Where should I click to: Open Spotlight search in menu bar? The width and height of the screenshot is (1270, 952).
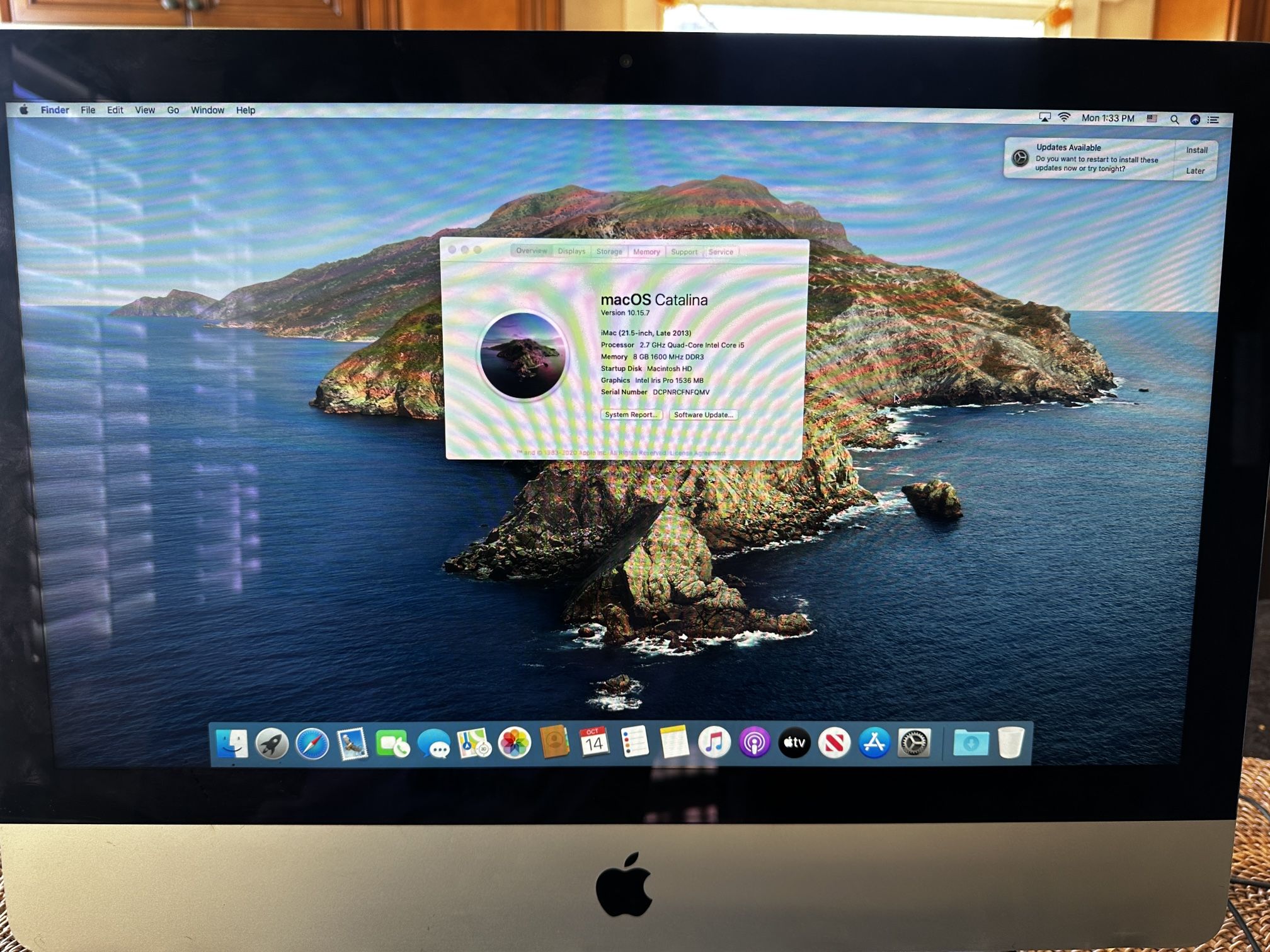[x=1174, y=120]
